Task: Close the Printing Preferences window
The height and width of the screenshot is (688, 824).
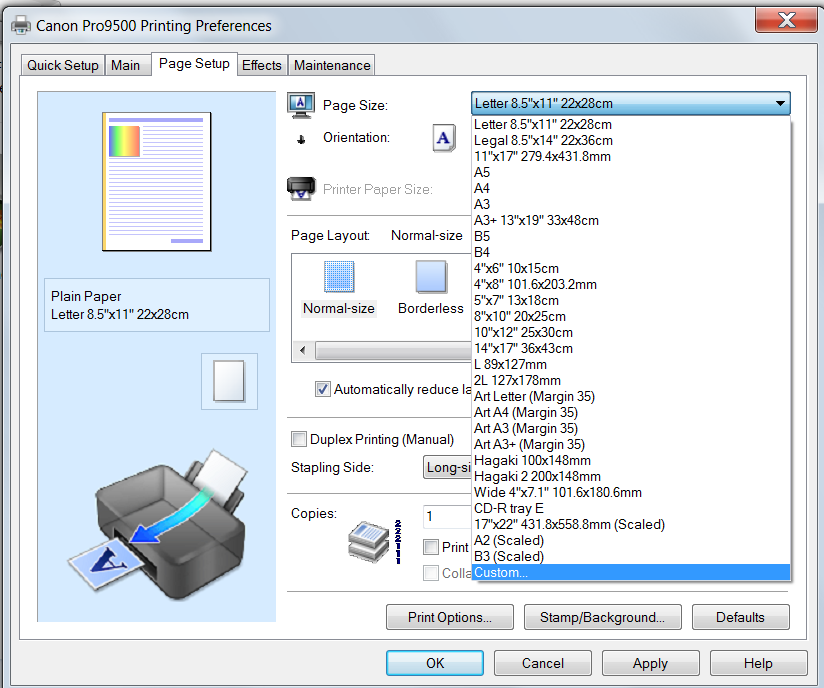Action: coord(786,20)
